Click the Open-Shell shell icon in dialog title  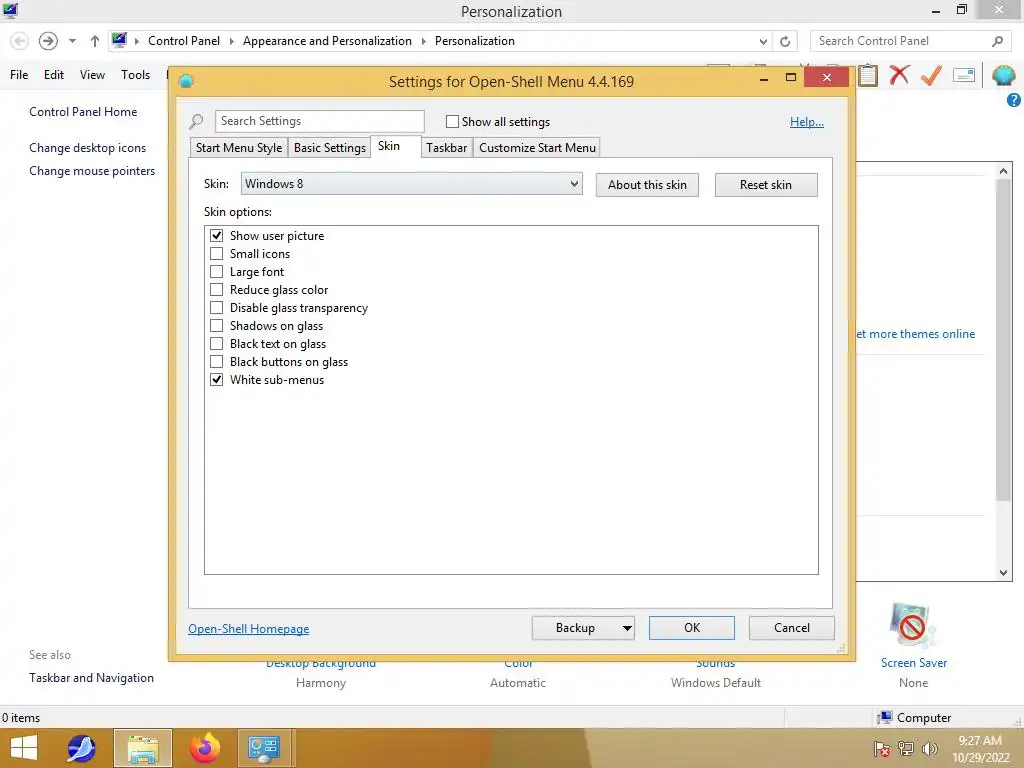(x=186, y=82)
